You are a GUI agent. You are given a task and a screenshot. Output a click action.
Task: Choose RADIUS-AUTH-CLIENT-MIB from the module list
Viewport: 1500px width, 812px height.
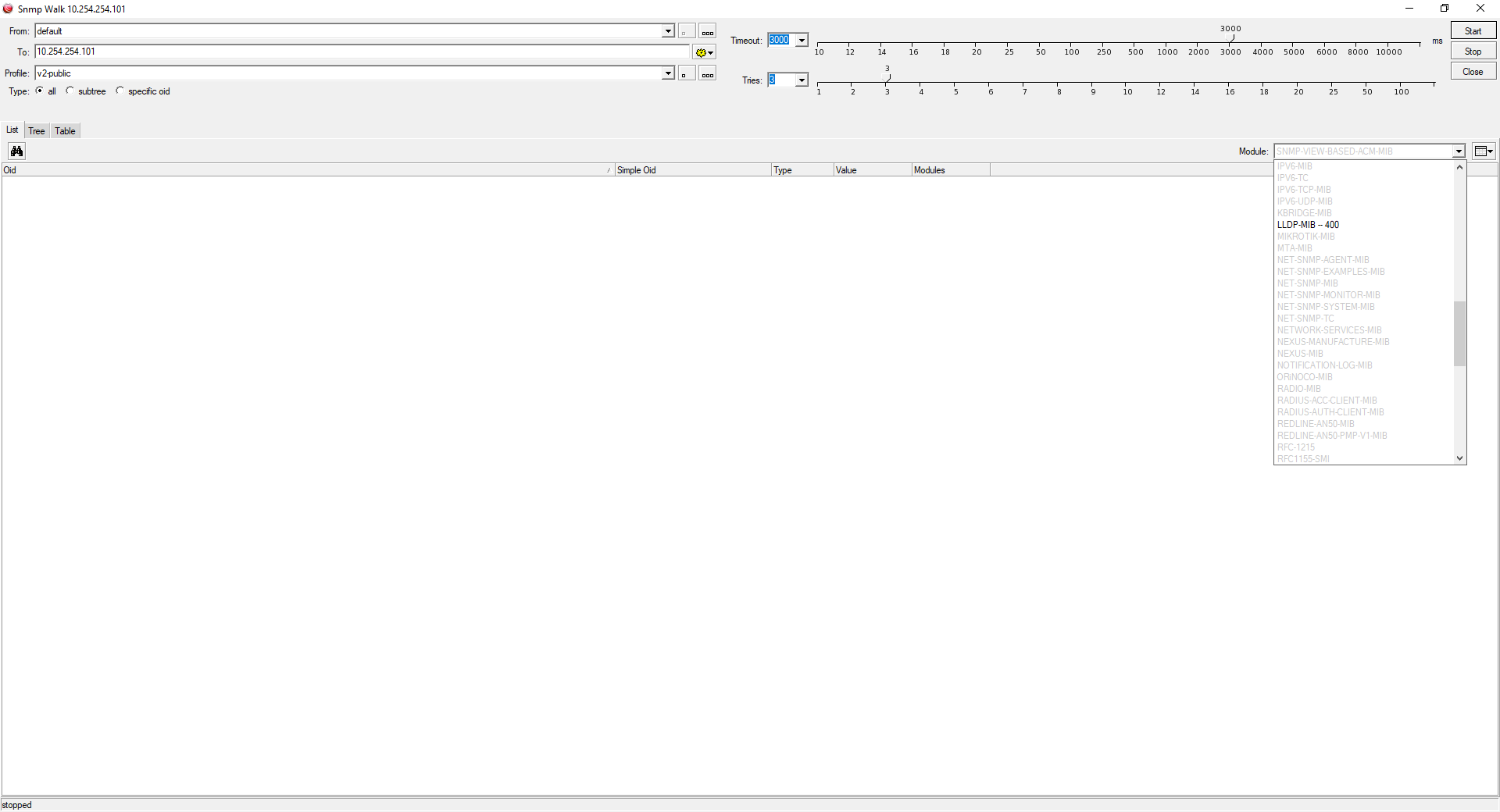(x=1330, y=412)
